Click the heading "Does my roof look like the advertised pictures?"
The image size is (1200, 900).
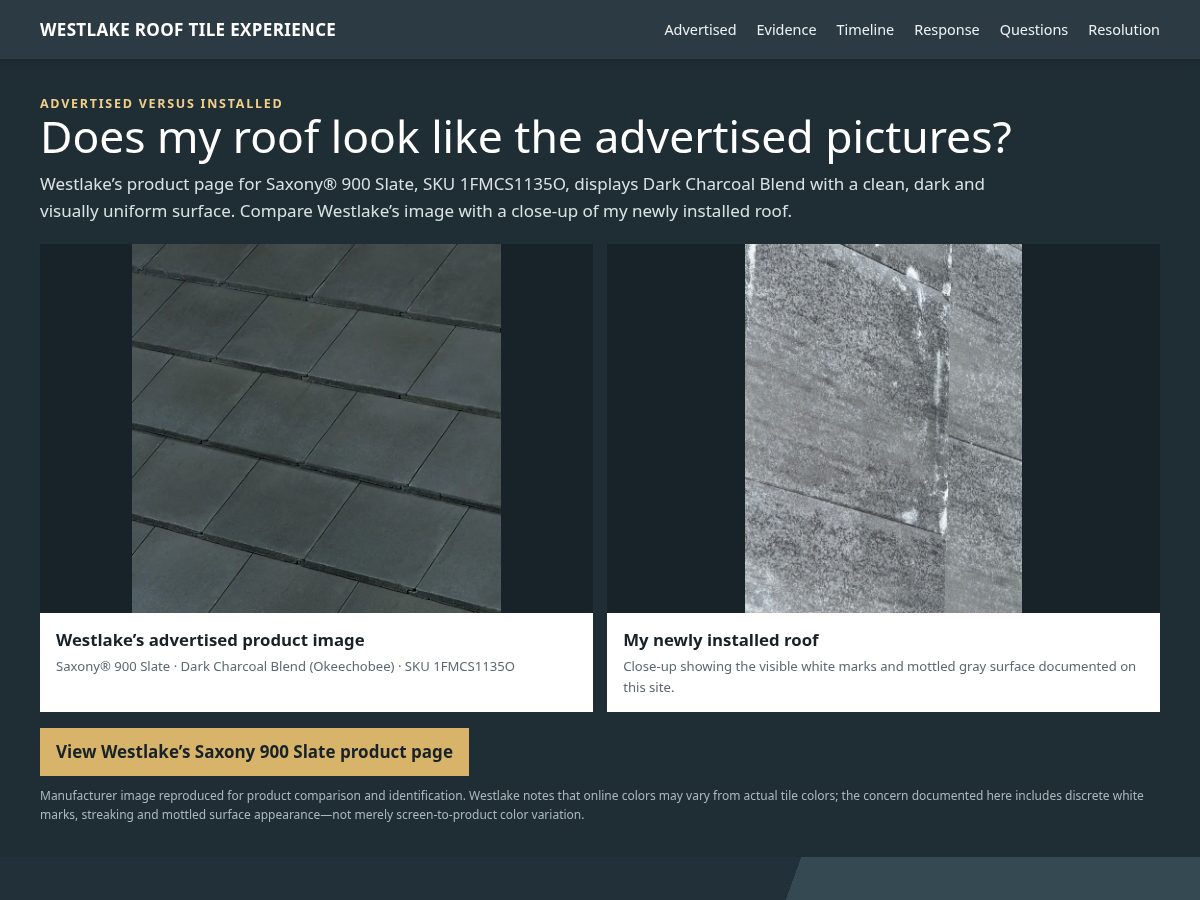click(x=526, y=138)
